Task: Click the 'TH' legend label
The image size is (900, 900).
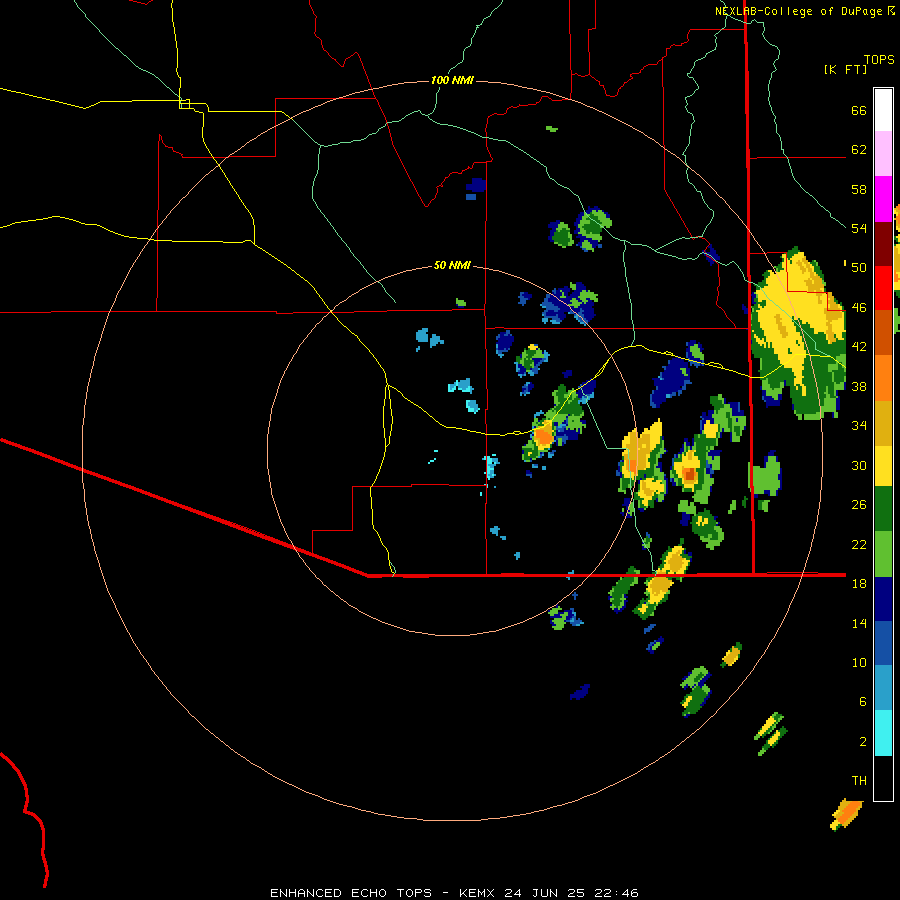Action: tap(859, 781)
